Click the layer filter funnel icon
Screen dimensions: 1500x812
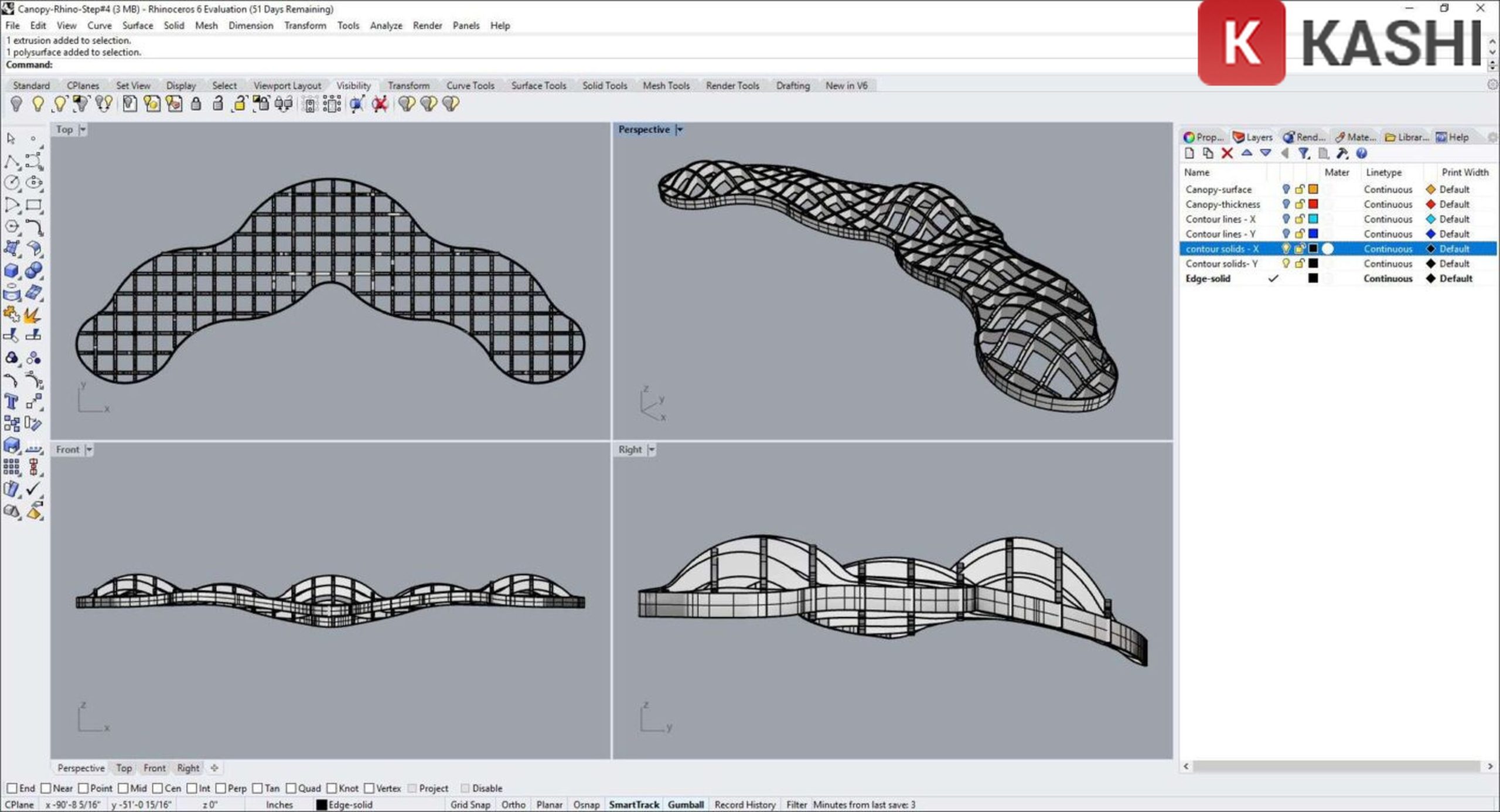pyautogui.click(x=1303, y=153)
